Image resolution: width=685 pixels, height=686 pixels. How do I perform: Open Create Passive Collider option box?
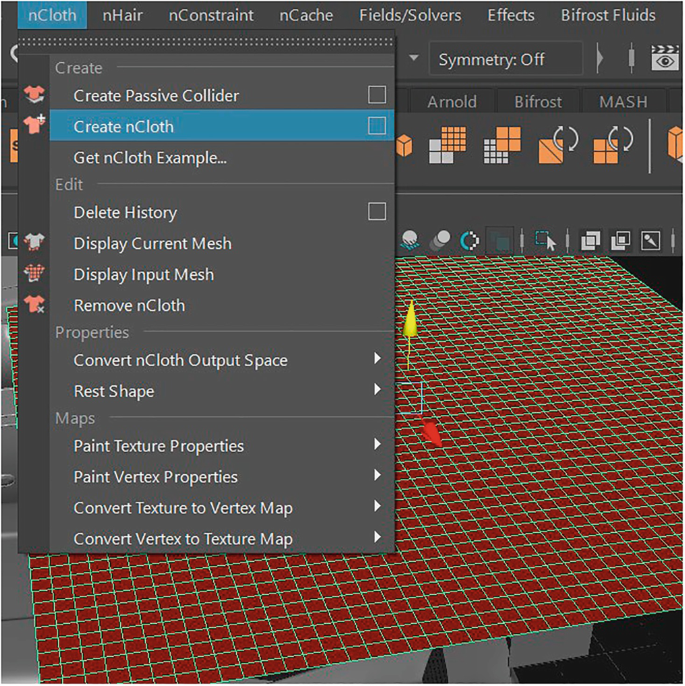tap(376, 96)
